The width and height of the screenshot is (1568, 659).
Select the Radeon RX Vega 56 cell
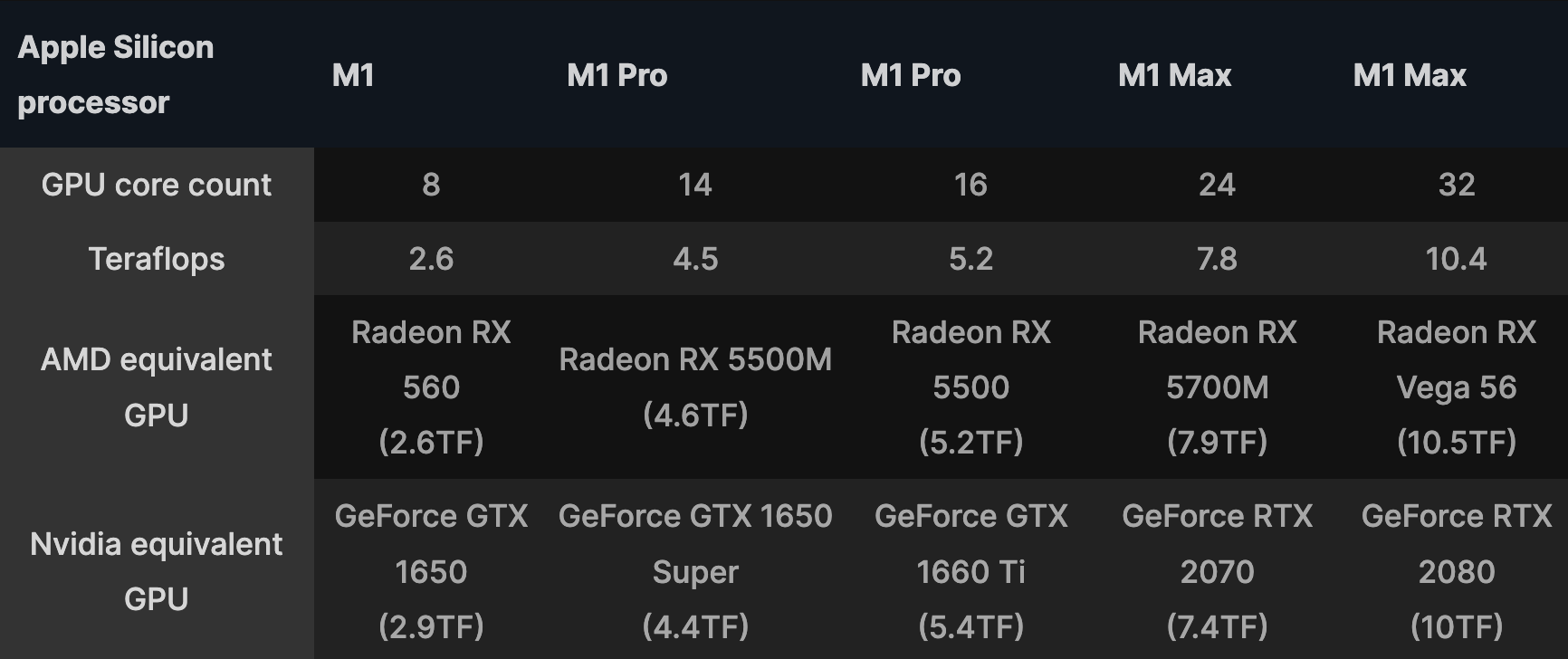click(1457, 387)
